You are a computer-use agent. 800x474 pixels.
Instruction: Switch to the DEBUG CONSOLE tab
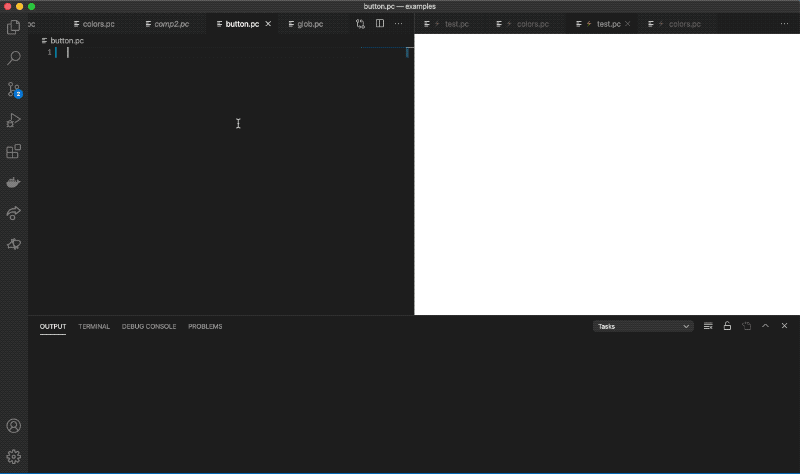(x=149, y=327)
